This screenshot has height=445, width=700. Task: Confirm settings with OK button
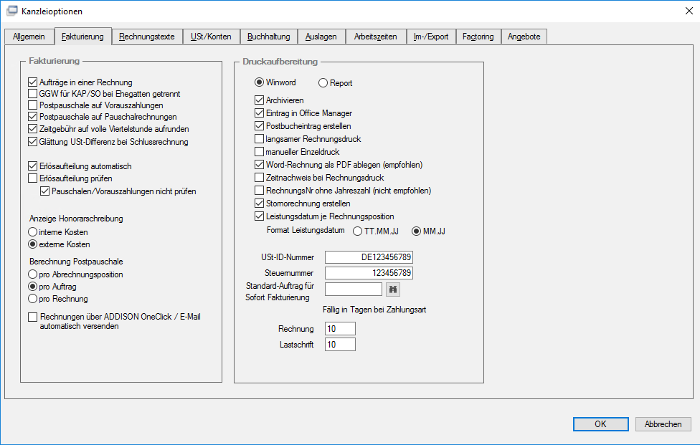pyautogui.click(x=600, y=424)
